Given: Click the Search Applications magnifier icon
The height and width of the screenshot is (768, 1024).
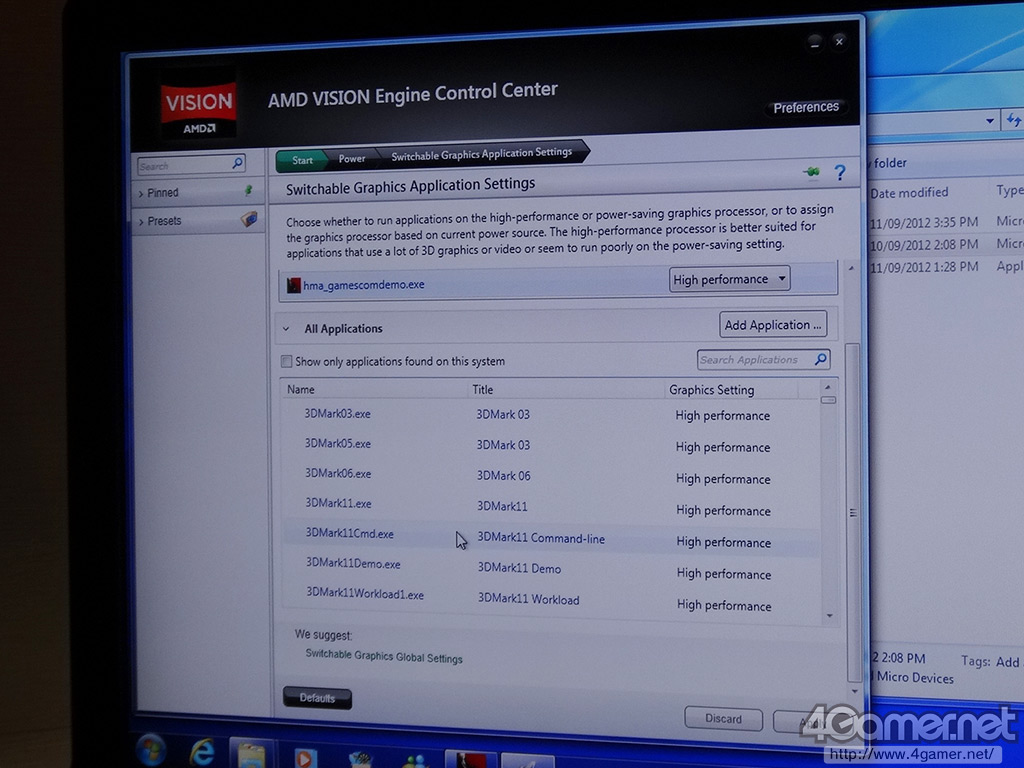Looking at the screenshot, I should pos(821,359).
